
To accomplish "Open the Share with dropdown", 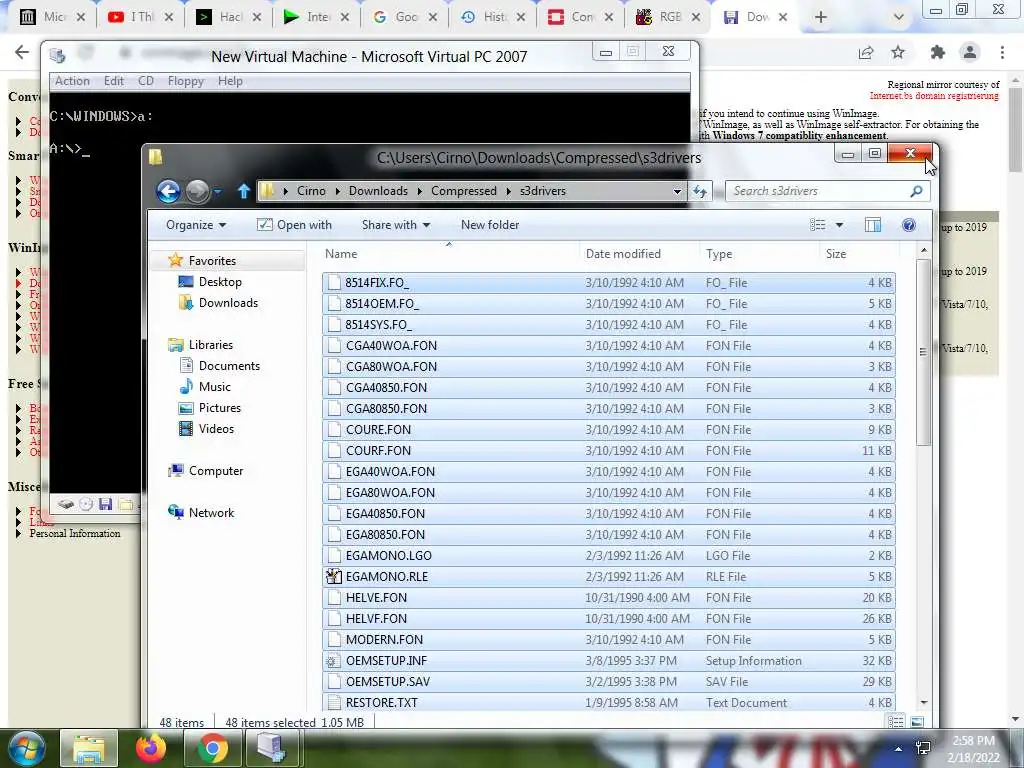I will pos(396,225).
